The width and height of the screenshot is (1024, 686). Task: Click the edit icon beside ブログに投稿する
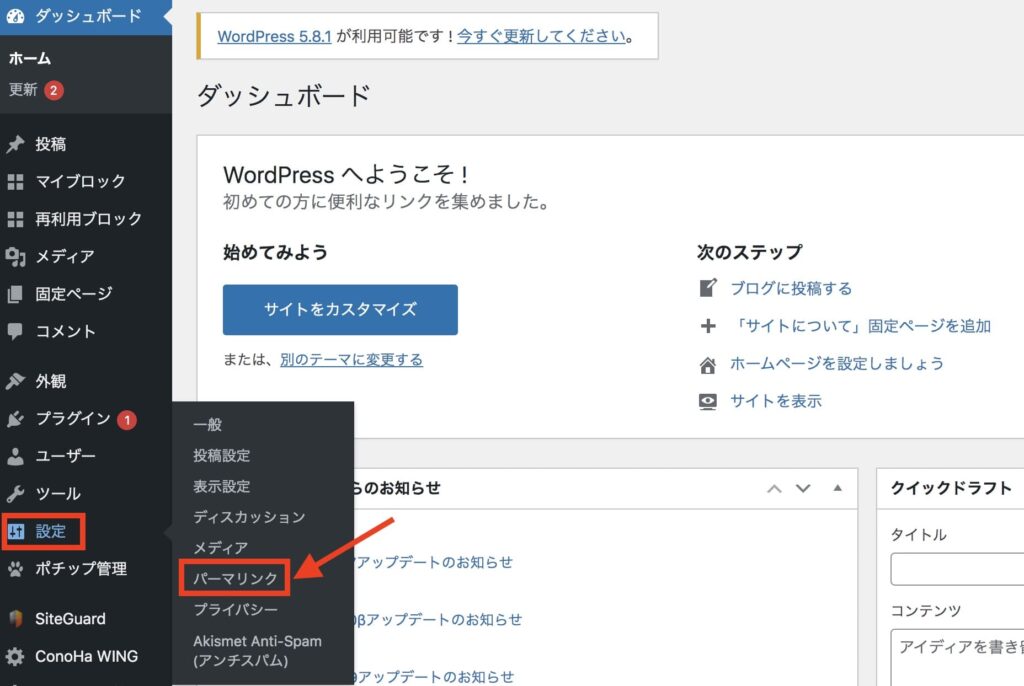click(x=708, y=288)
